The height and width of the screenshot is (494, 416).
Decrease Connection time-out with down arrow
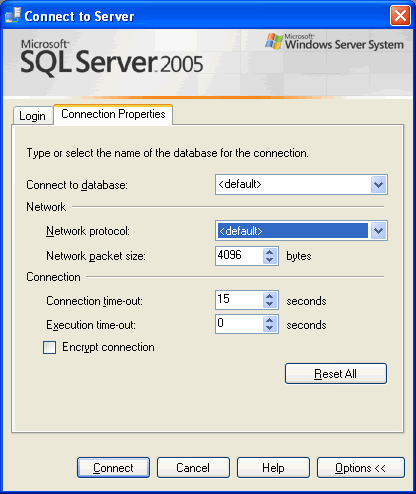pyautogui.click(x=270, y=304)
